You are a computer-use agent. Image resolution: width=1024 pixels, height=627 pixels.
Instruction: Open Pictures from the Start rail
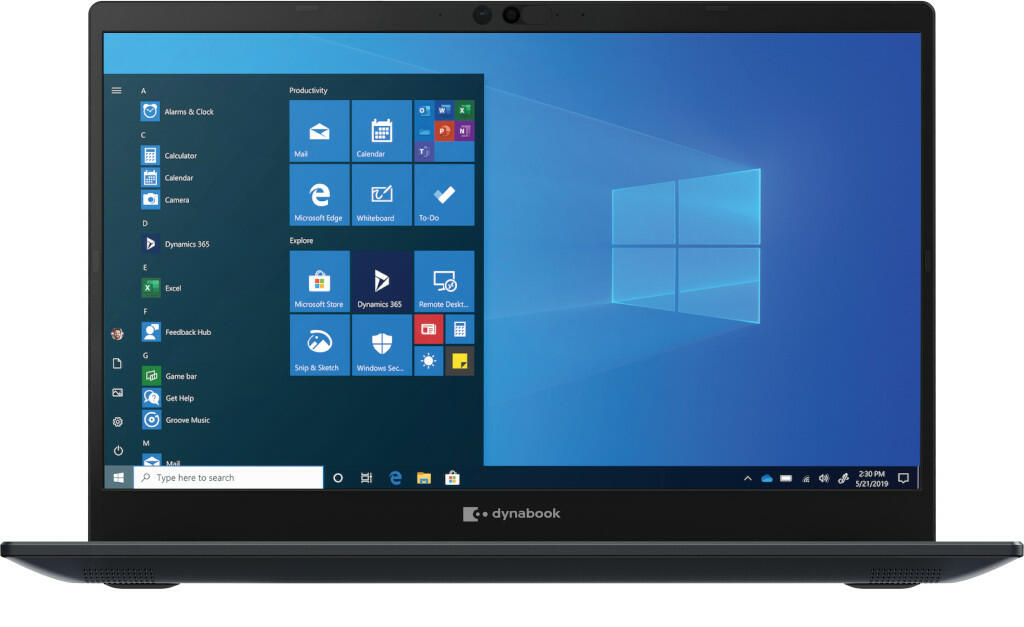point(118,393)
